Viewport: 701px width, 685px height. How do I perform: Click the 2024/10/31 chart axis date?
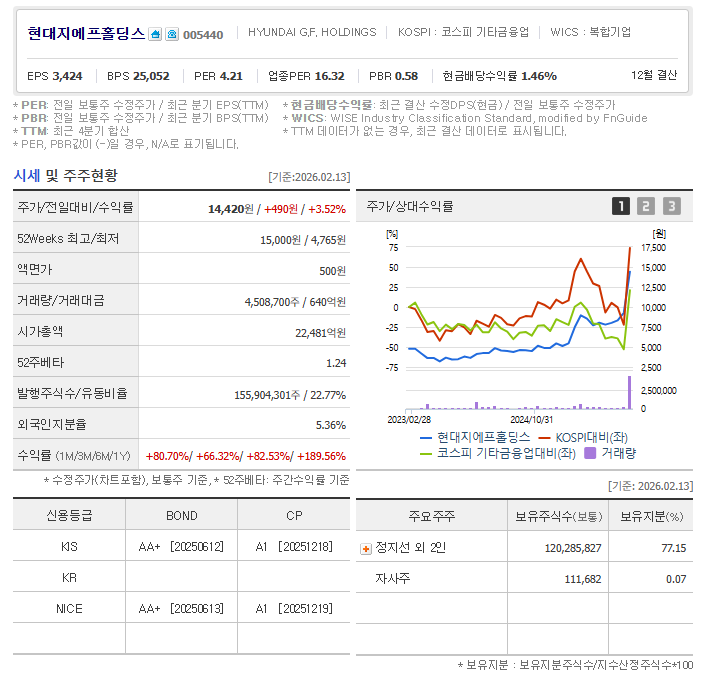532,420
